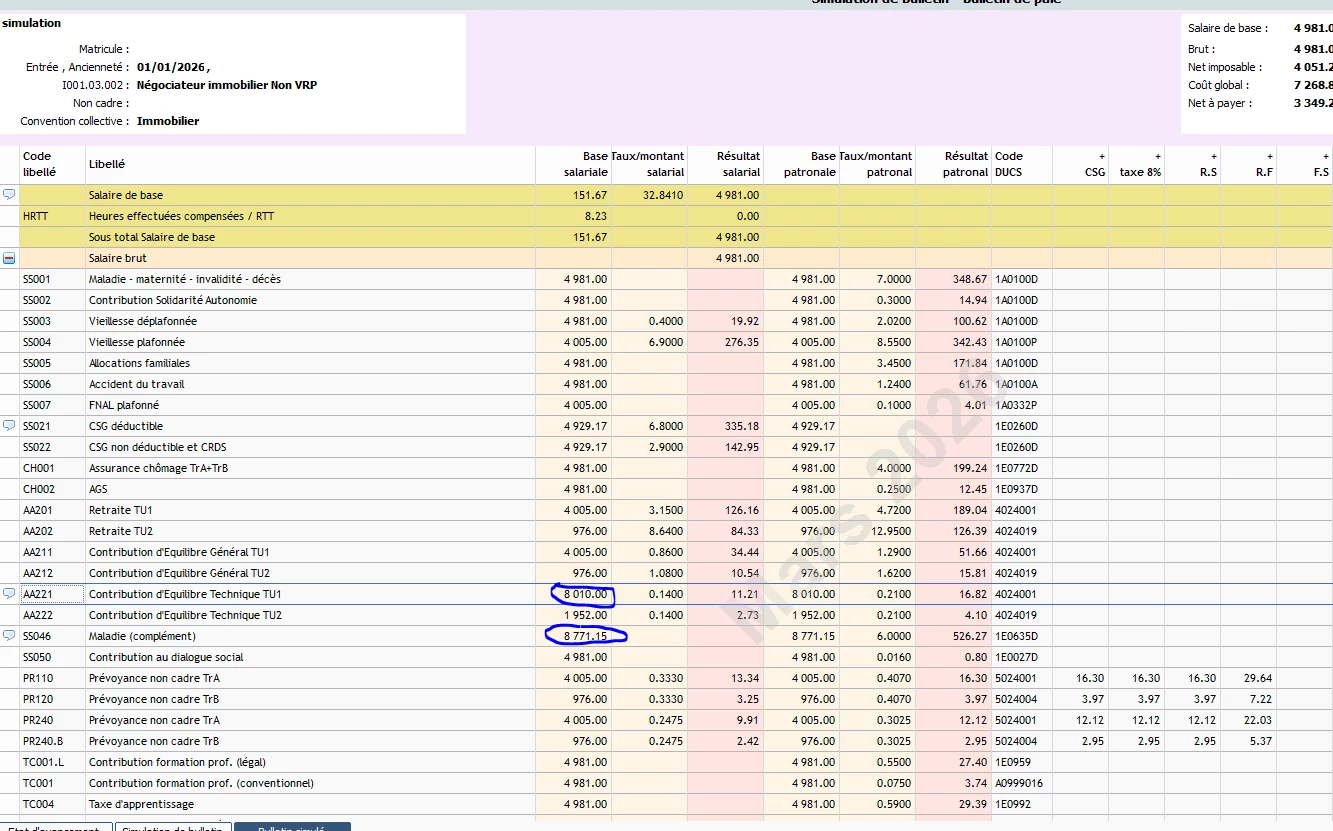This screenshot has width=1333, height=831.
Task: Expand the R.F column header
Action: pyautogui.click(x=1270, y=156)
